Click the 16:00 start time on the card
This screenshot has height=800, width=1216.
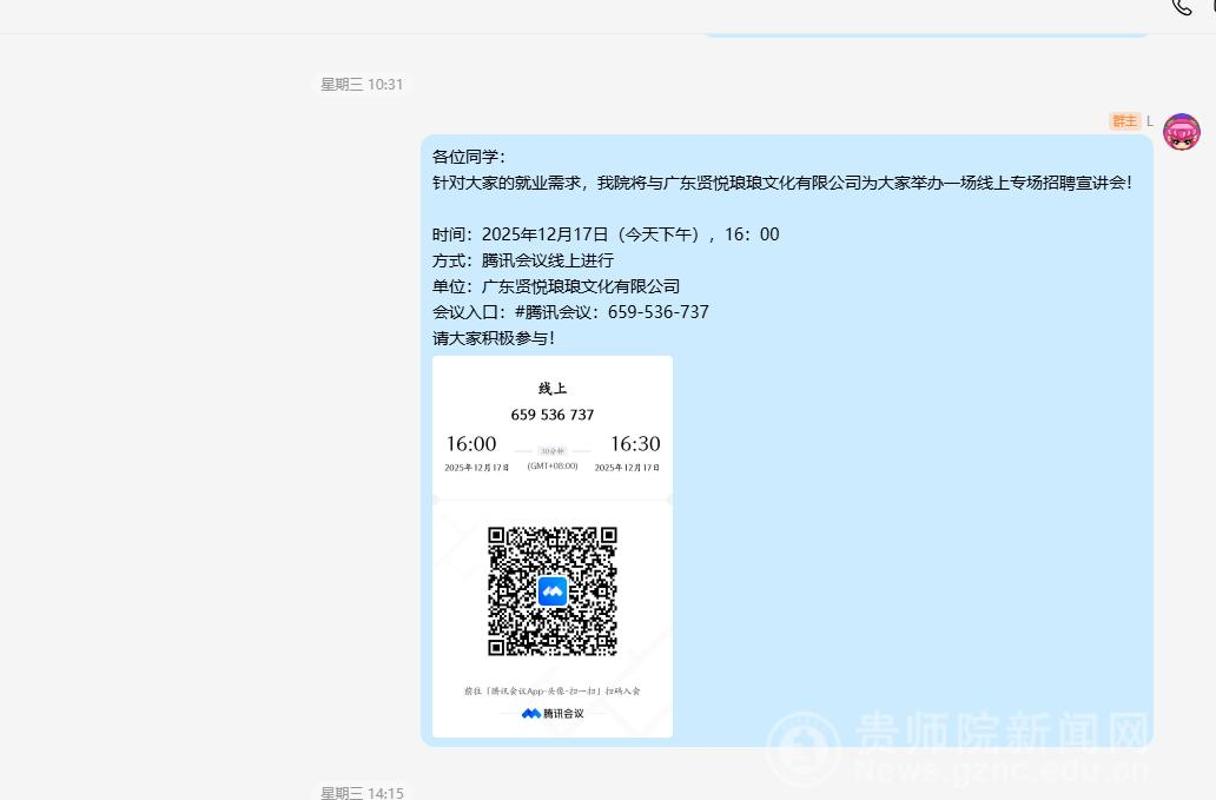point(471,444)
